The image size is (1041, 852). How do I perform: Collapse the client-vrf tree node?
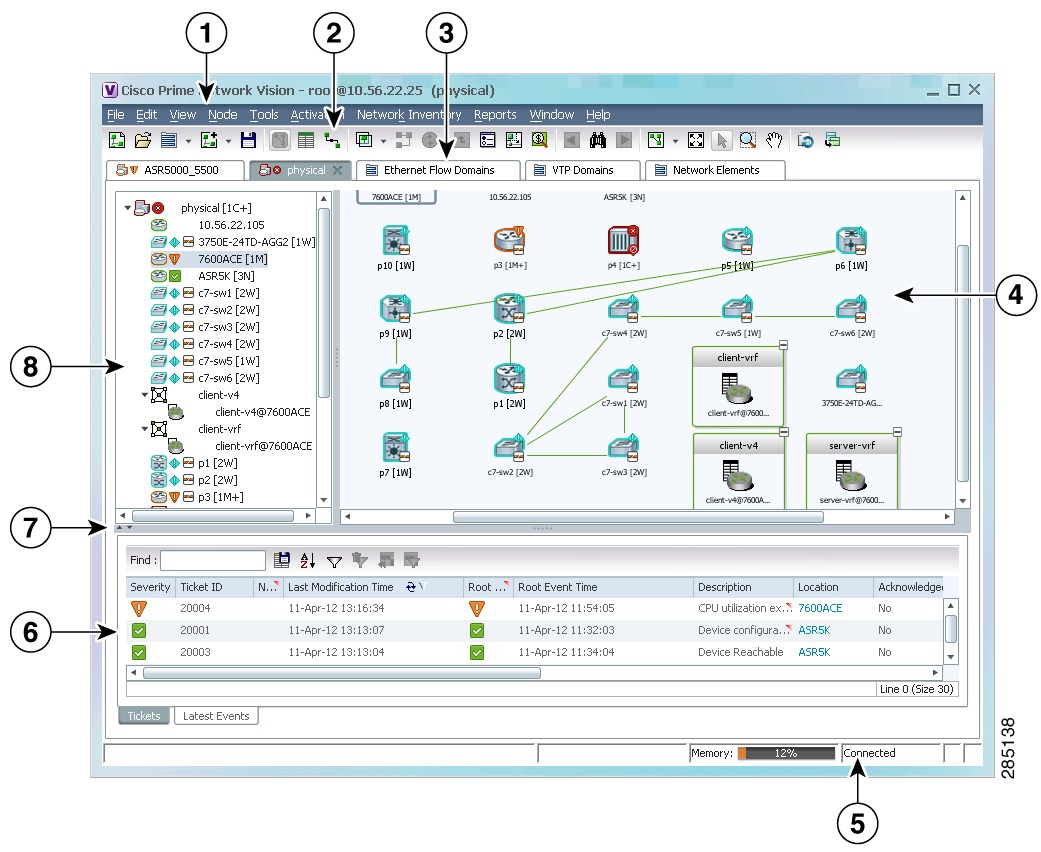[x=145, y=429]
